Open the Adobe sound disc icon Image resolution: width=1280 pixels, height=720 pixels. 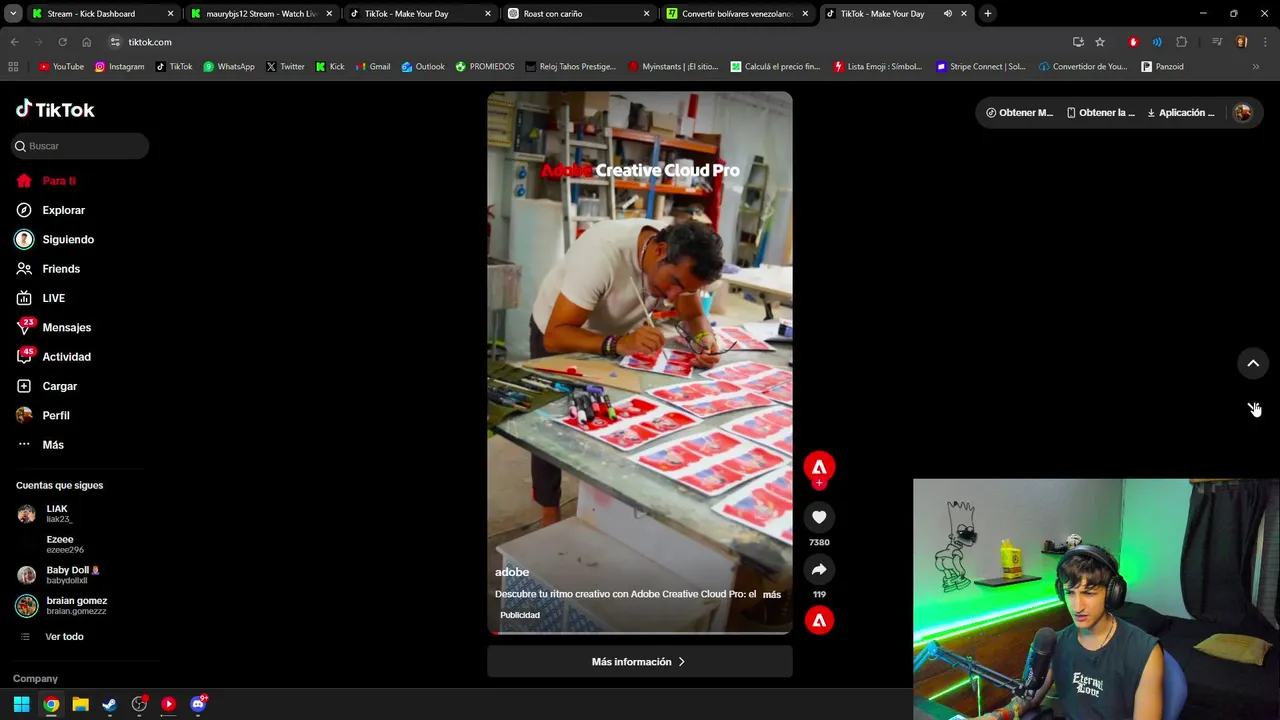[819, 621]
